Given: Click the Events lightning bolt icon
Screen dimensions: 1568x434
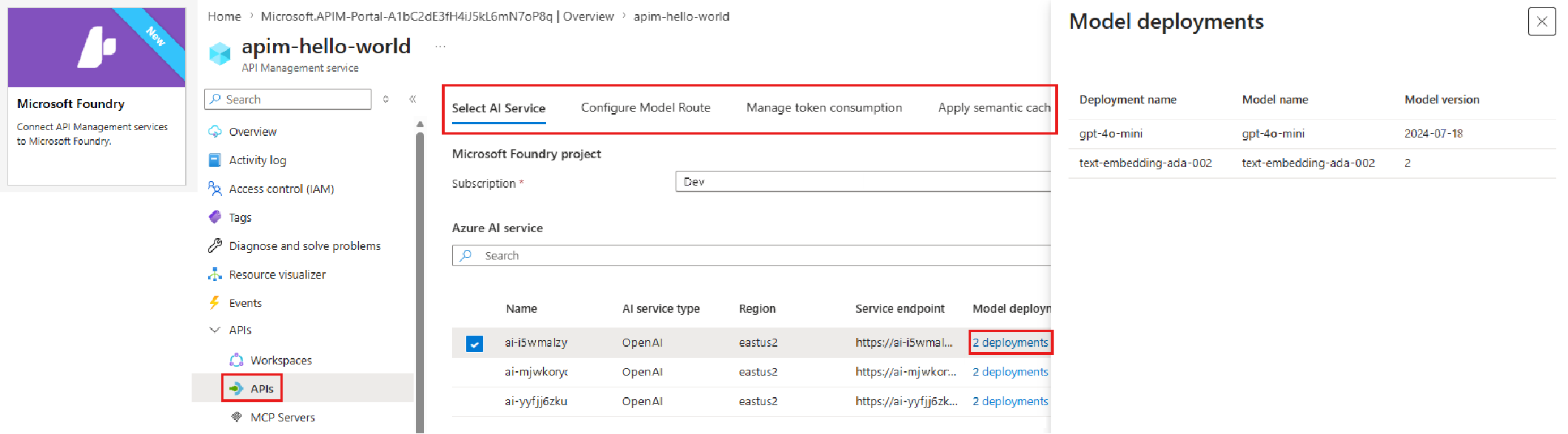Looking at the screenshot, I should 215,302.
